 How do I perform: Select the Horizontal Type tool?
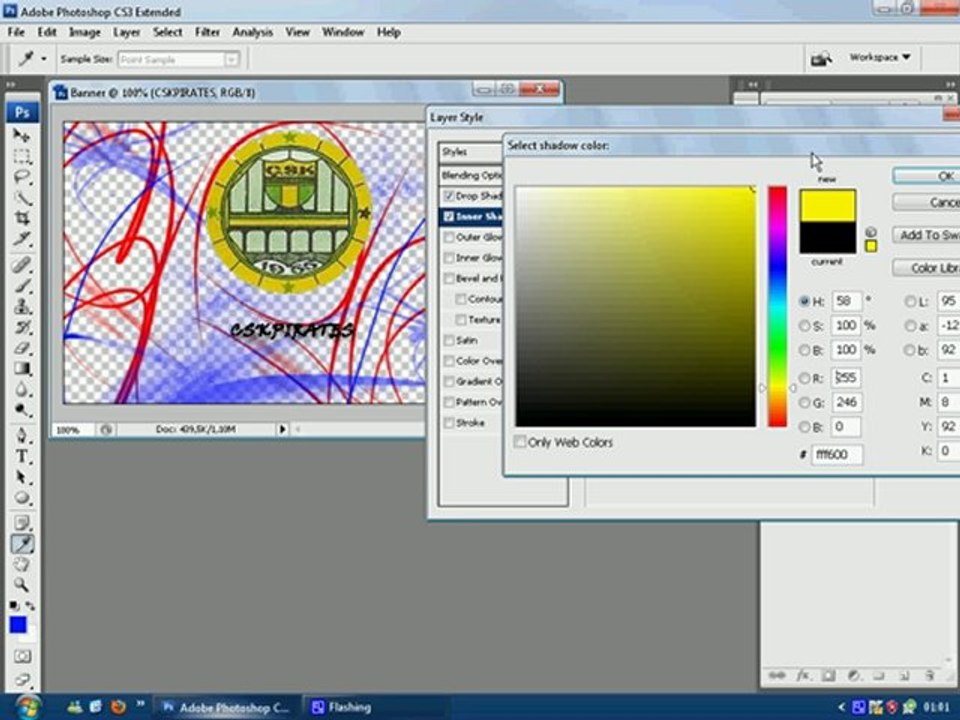(x=21, y=456)
